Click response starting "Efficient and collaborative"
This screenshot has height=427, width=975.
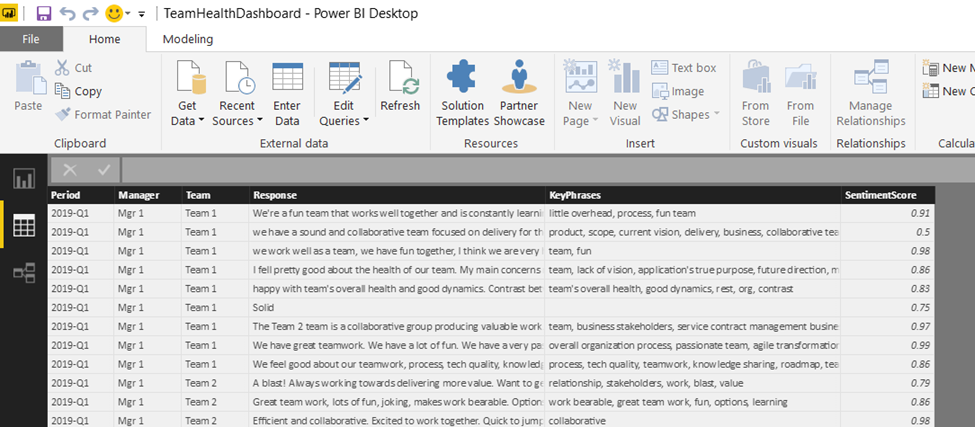point(397,421)
